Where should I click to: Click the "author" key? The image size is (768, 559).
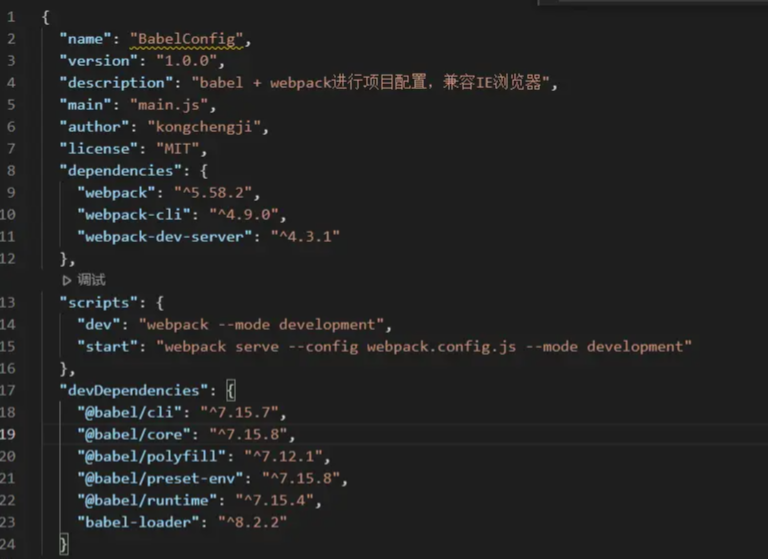pos(94,127)
